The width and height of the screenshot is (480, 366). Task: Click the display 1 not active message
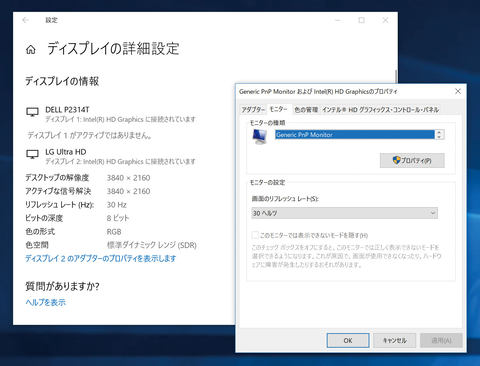(89, 135)
